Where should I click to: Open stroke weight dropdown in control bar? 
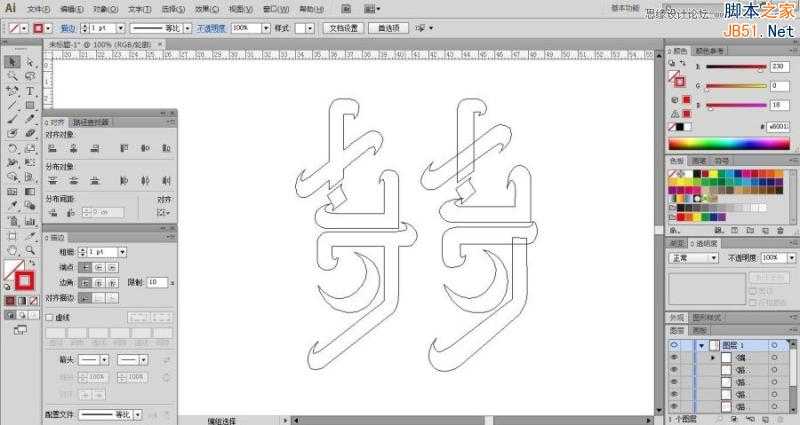pyautogui.click(x=121, y=28)
